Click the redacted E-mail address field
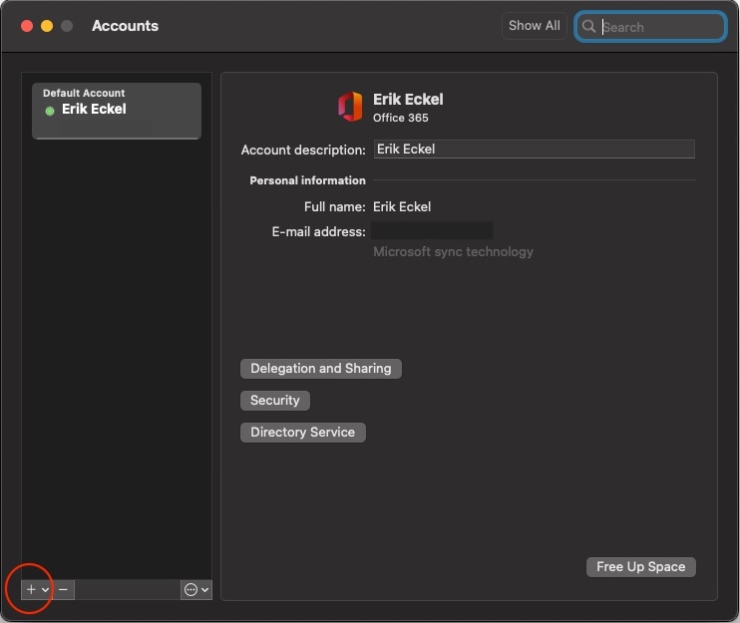 point(432,231)
